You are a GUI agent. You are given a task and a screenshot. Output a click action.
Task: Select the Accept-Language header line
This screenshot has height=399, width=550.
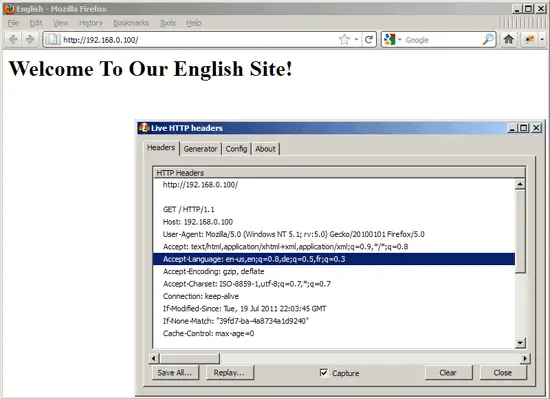click(334, 259)
